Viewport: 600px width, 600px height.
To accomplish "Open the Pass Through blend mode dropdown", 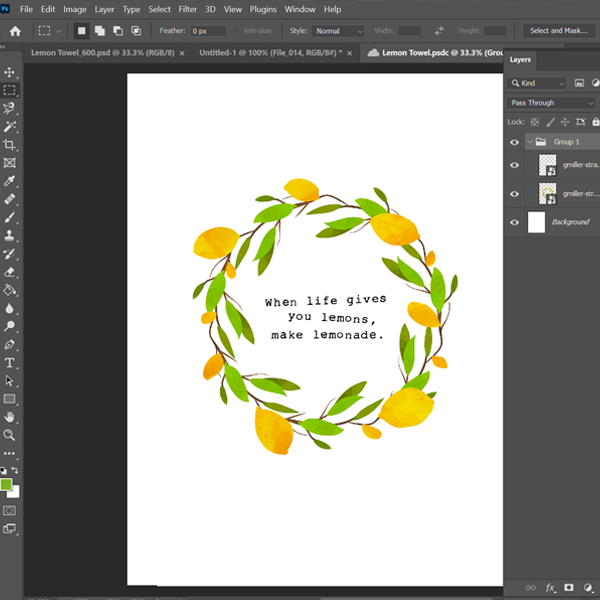I will (551, 103).
